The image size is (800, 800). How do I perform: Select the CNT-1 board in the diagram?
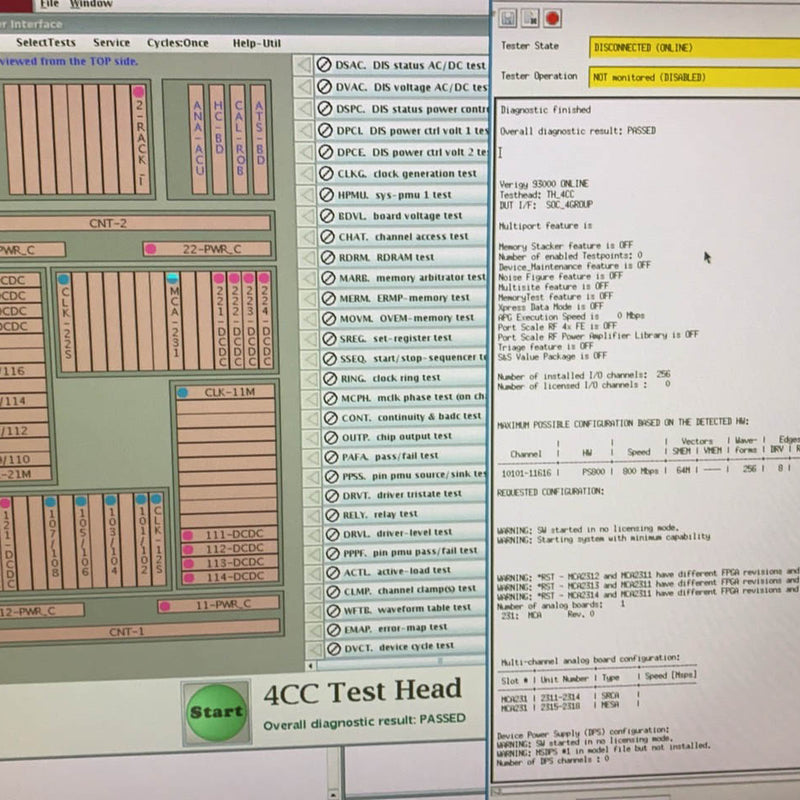[x=140, y=631]
